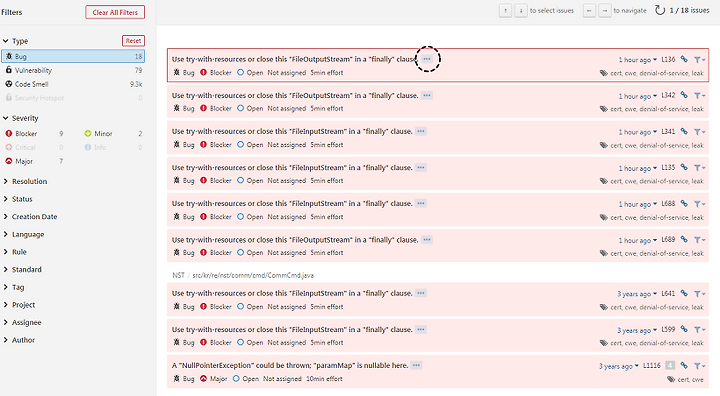Screen dimensions: 720x396
Task: Click the 'cert, cwe' tags on the L1116 issue
Action: point(691,379)
